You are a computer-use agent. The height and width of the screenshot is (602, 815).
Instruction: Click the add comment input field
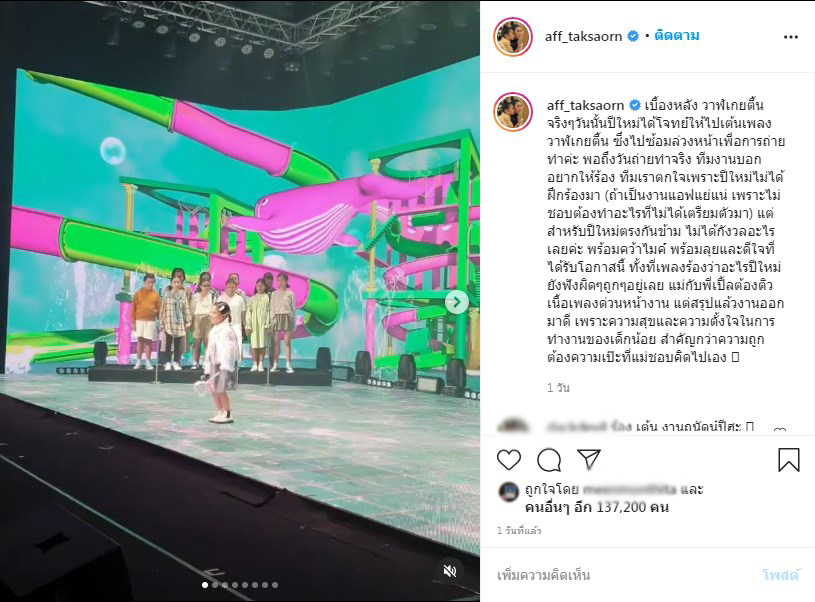point(624,575)
